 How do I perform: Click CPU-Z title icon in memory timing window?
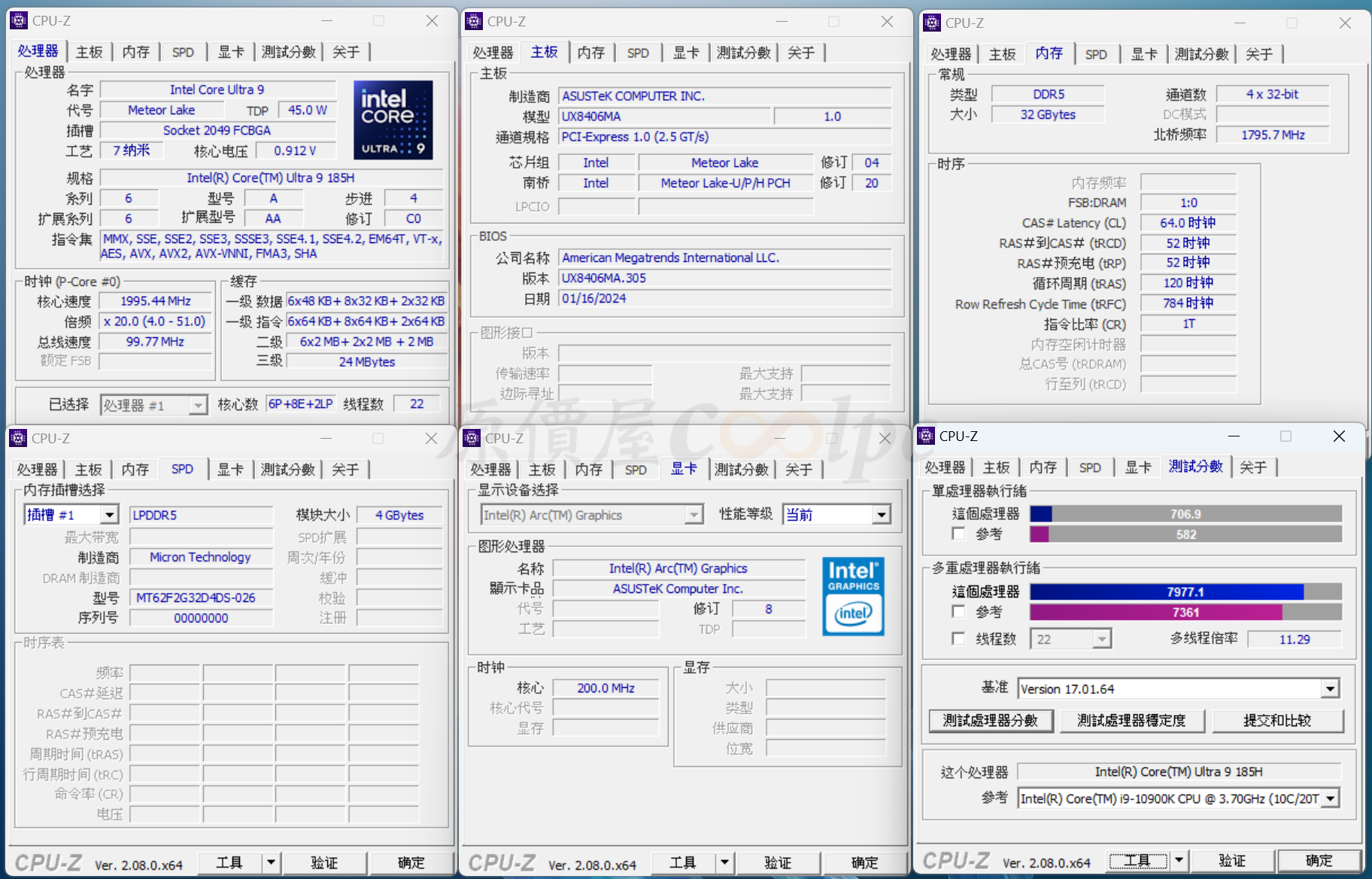point(932,23)
